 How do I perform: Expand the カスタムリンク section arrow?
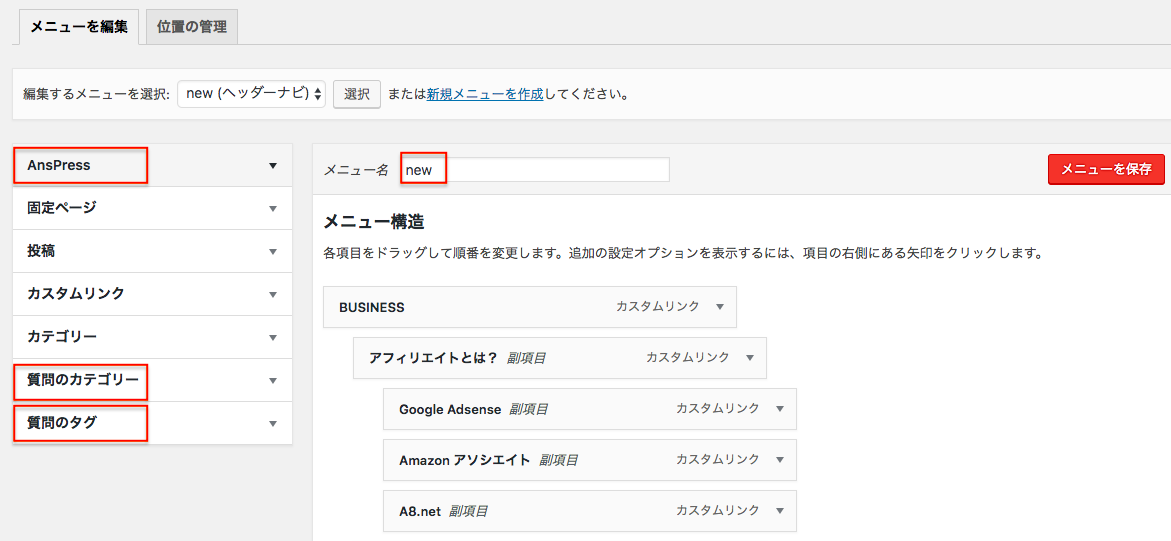273,294
